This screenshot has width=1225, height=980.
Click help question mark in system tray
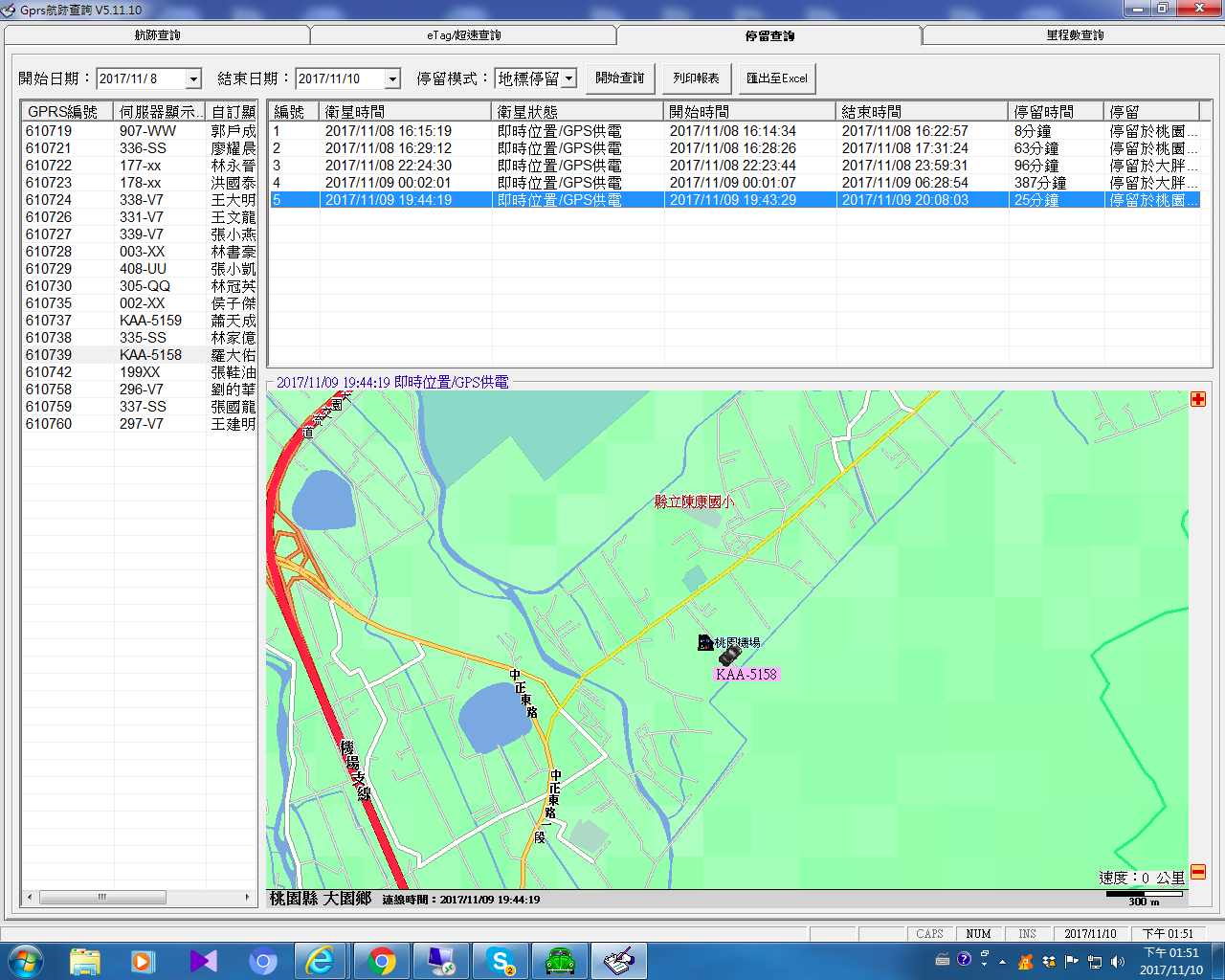click(964, 959)
